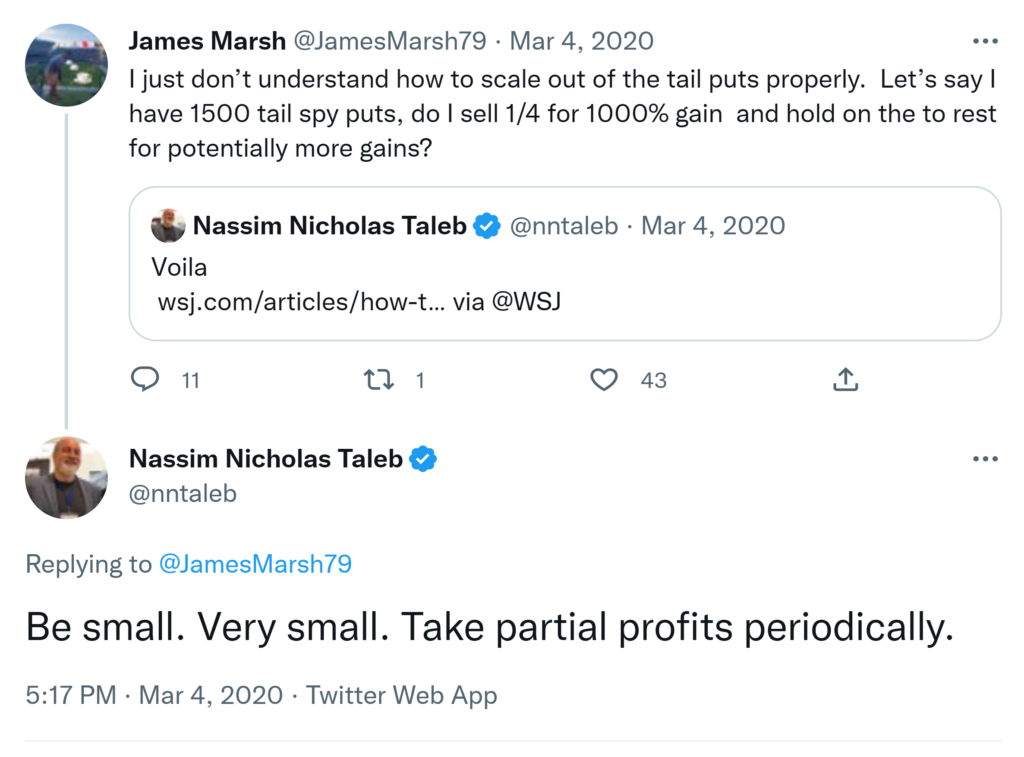The height and width of the screenshot is (757, 1024).
Task: Open Nassim Taleb's large profile avatar
Action: pos(66,477)
